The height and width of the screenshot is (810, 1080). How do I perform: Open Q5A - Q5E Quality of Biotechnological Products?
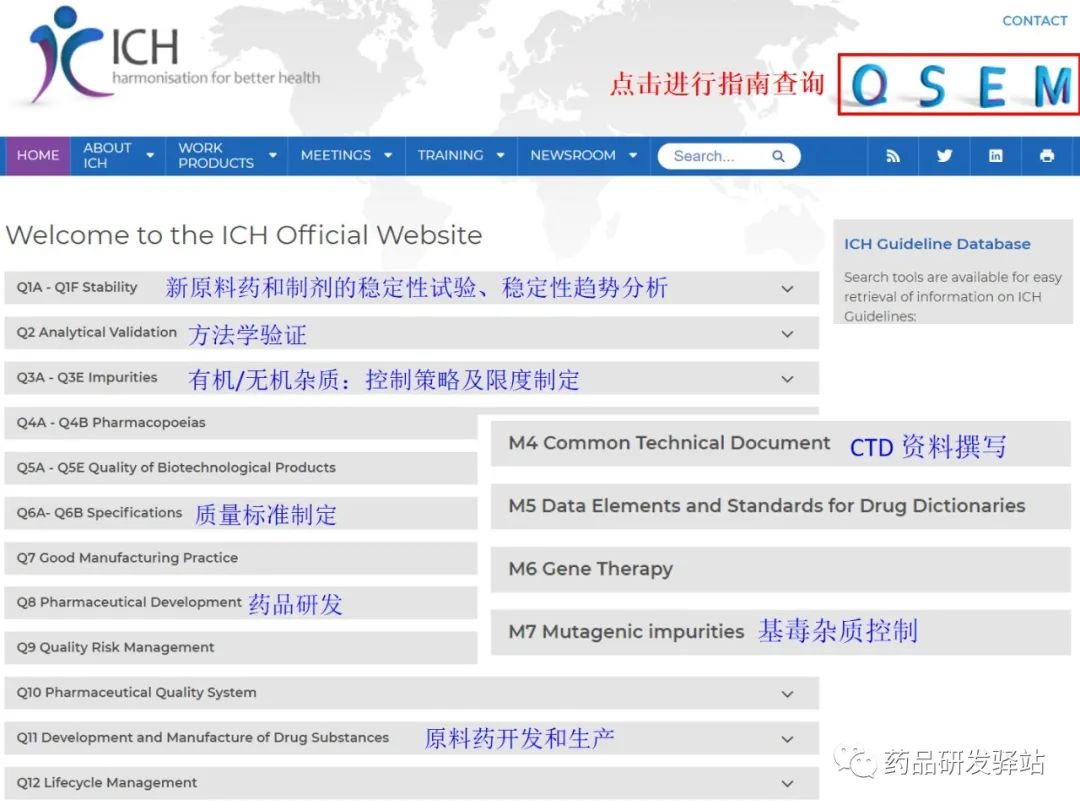(x=240, y=468)
